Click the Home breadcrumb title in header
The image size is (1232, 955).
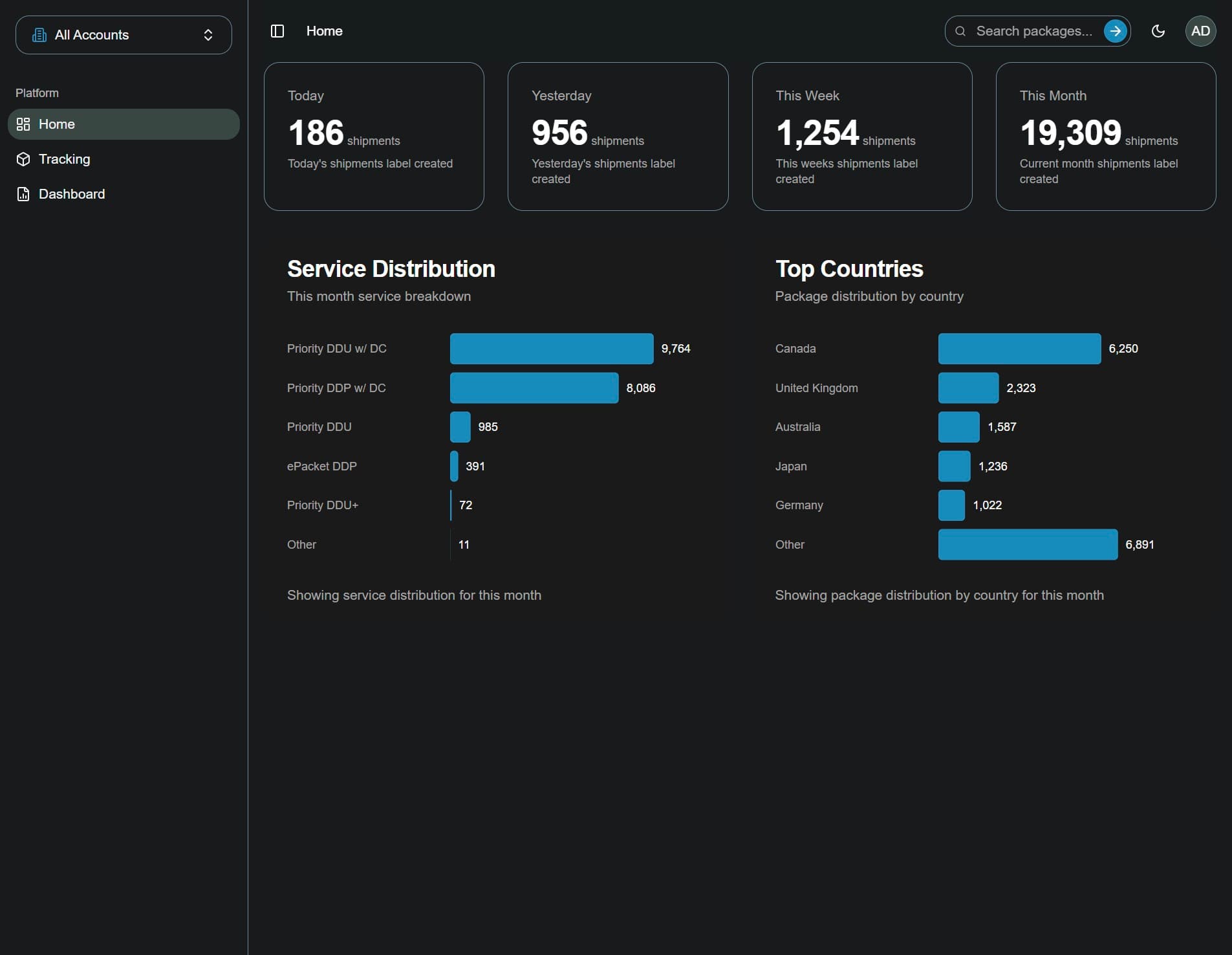tap(325, 31)
